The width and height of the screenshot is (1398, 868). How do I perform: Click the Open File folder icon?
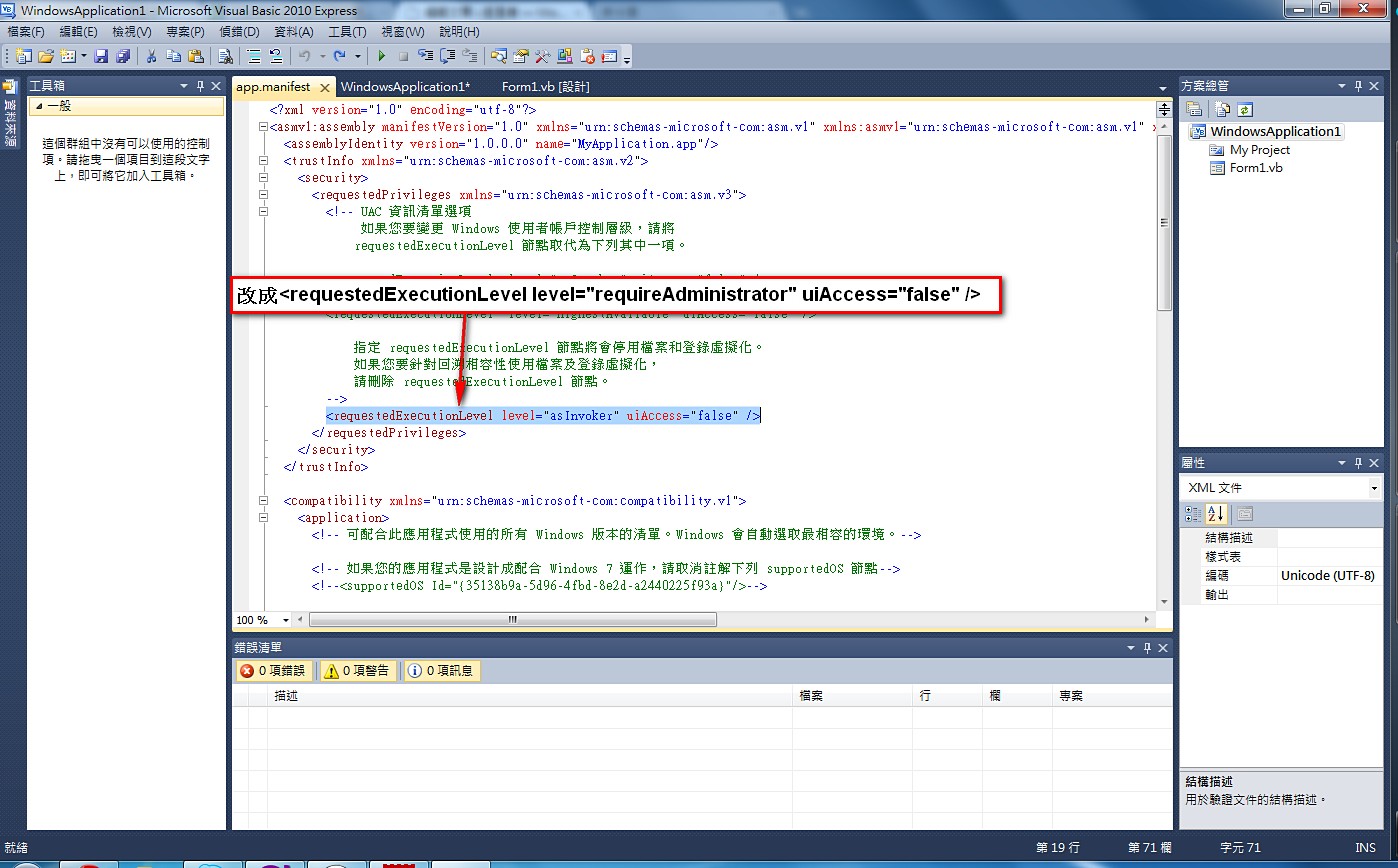pyautogui.click(x=46, y=56)
